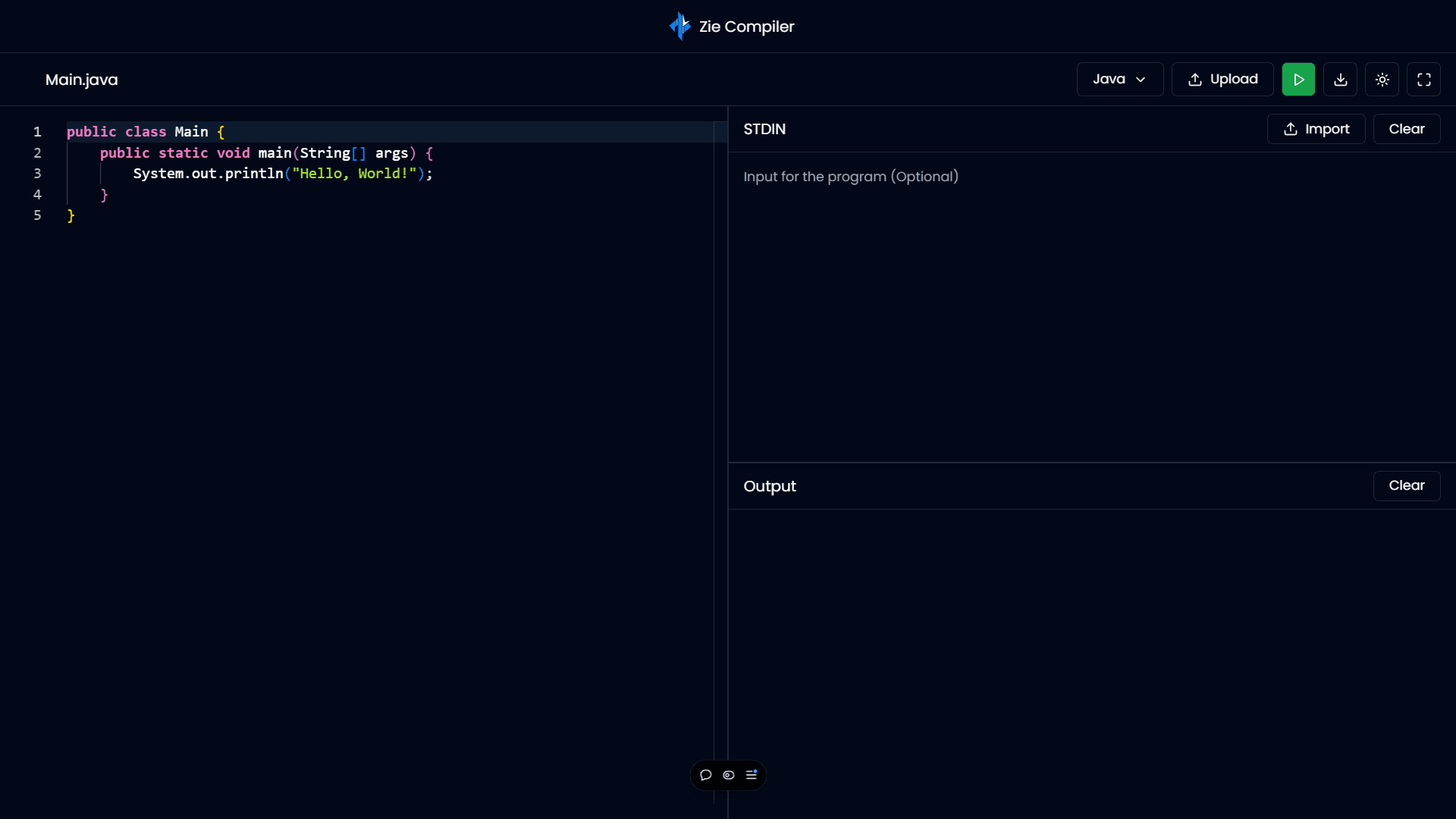
Task: Open the comment bubble in floating toolbar
Action: 706,775
